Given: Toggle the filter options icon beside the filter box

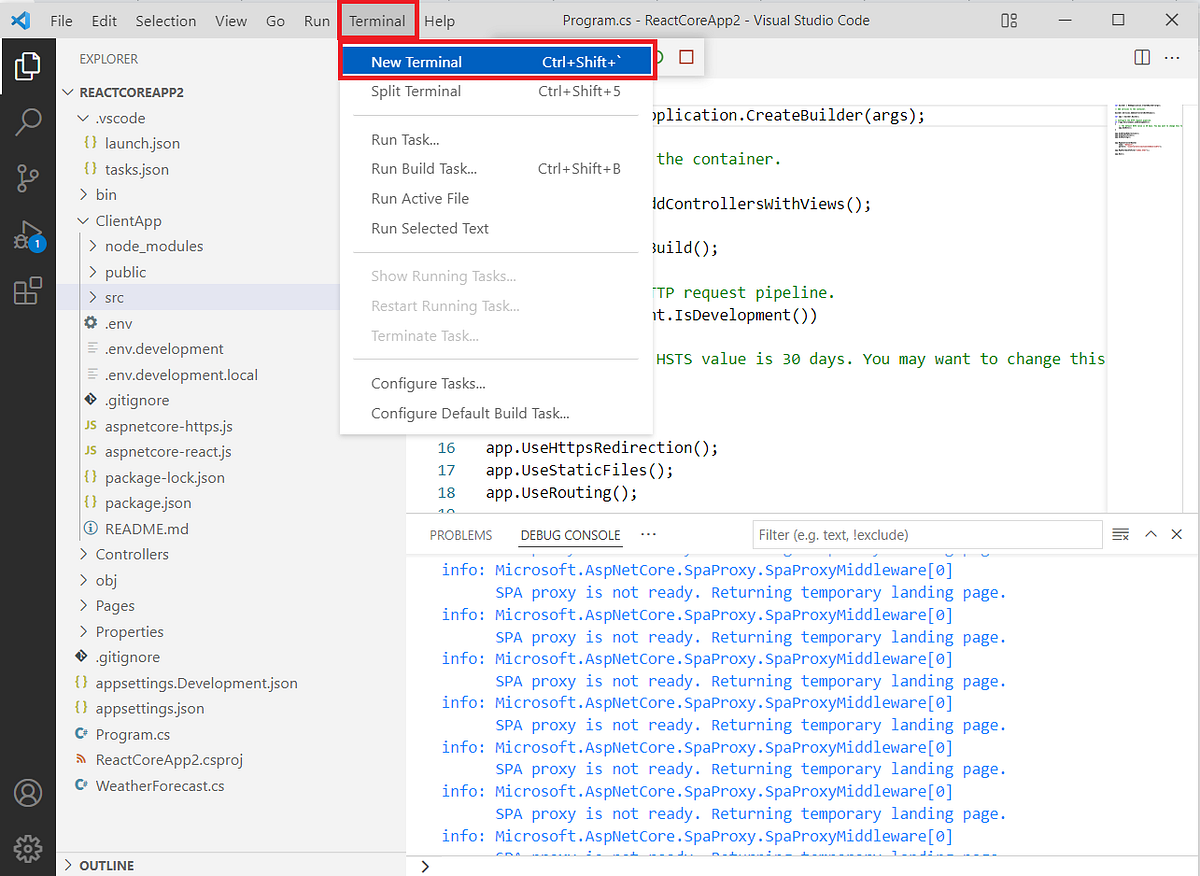Looking at the screenshot, I should pyautogui.click(x=1120, y=534).
